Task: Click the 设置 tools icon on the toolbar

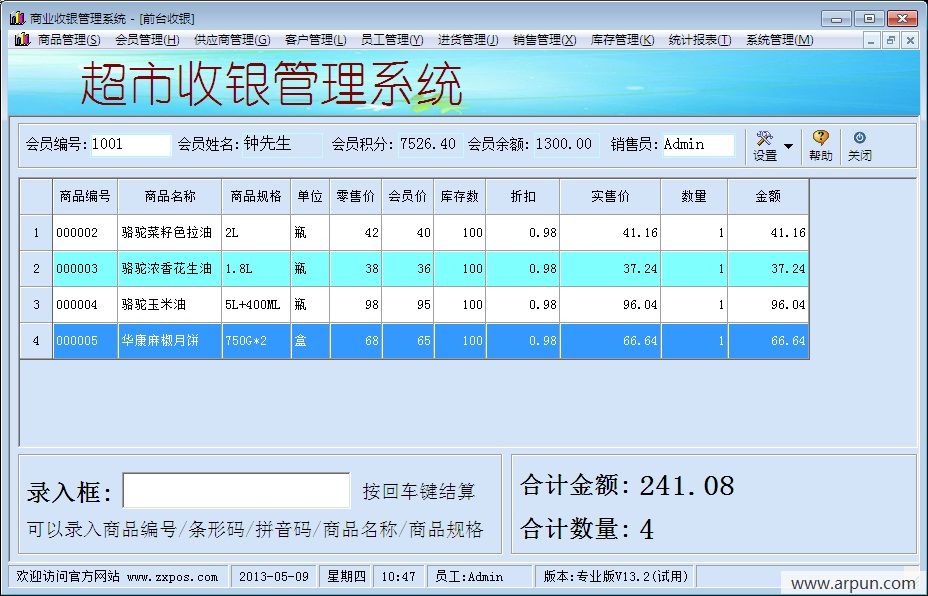Action: 765,145
